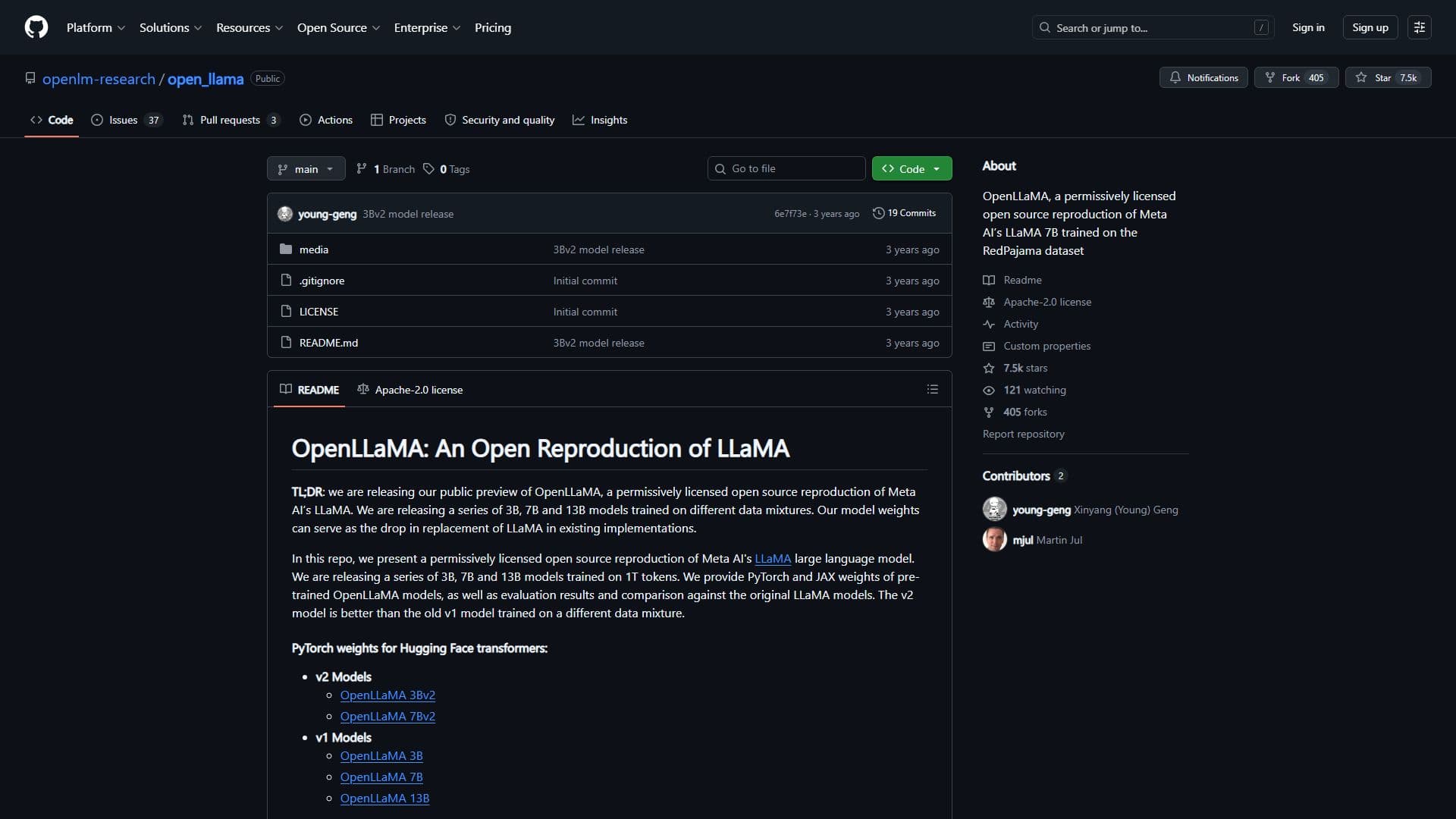The height and width of the screenshot is (819, 1456).
Task: Open the green Code dropdown button
Action: [912, 168]
